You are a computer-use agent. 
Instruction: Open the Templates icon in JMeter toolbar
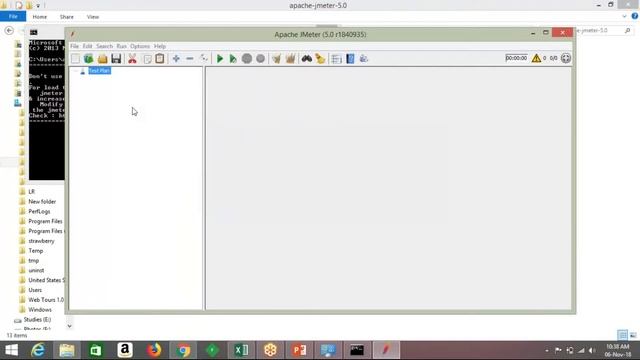pos(89,58)
